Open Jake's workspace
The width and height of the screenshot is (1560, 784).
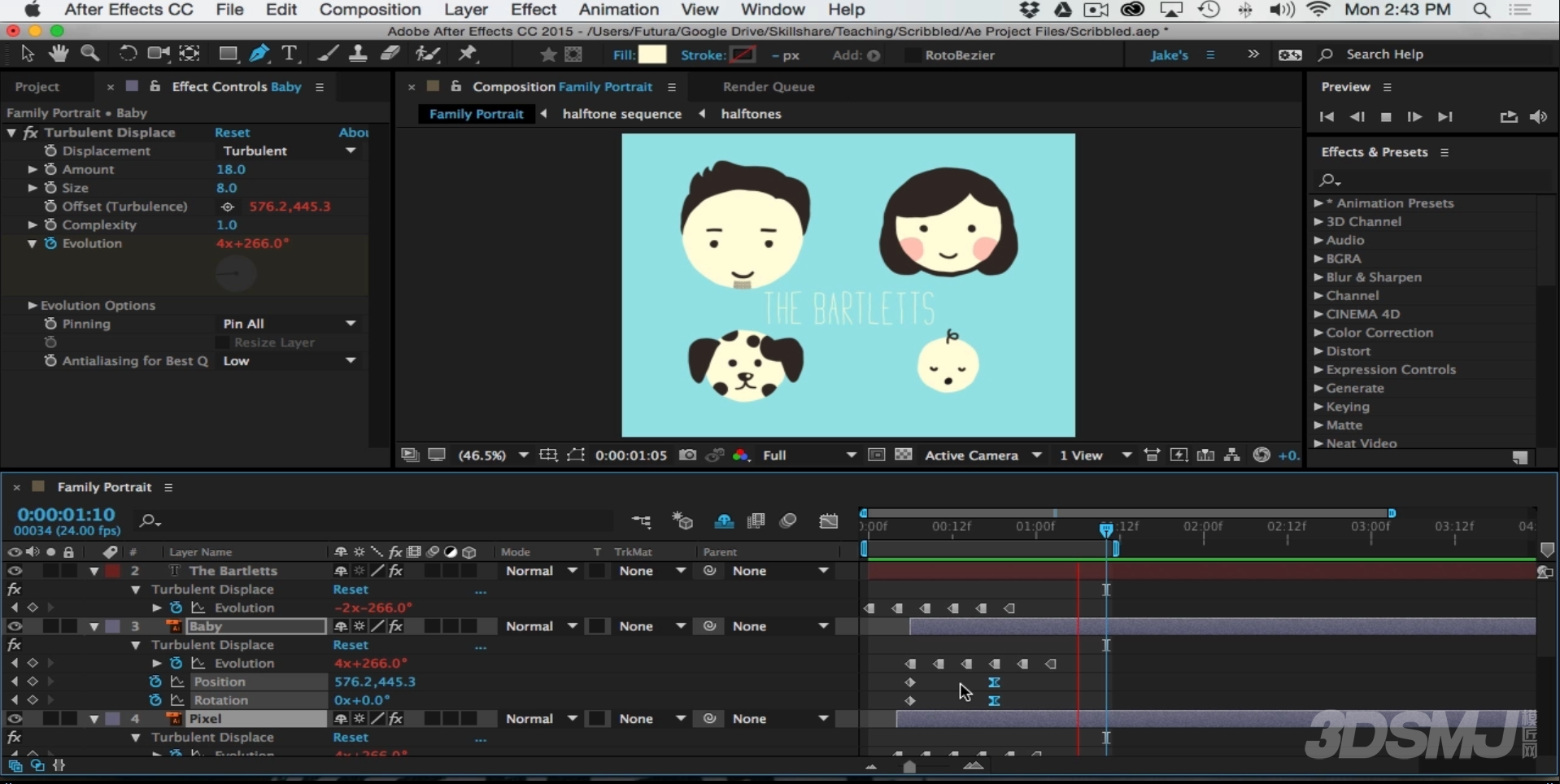(1169, 54)
